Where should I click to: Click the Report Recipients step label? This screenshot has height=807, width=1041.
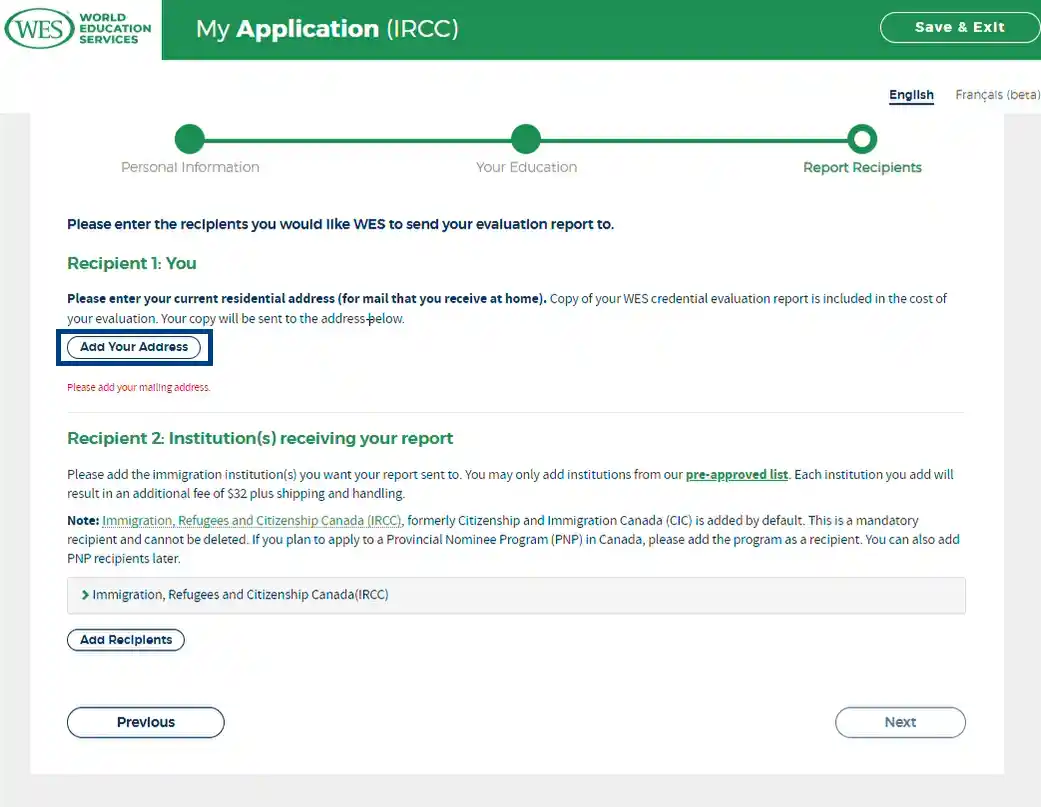click(x=862, y=167)
